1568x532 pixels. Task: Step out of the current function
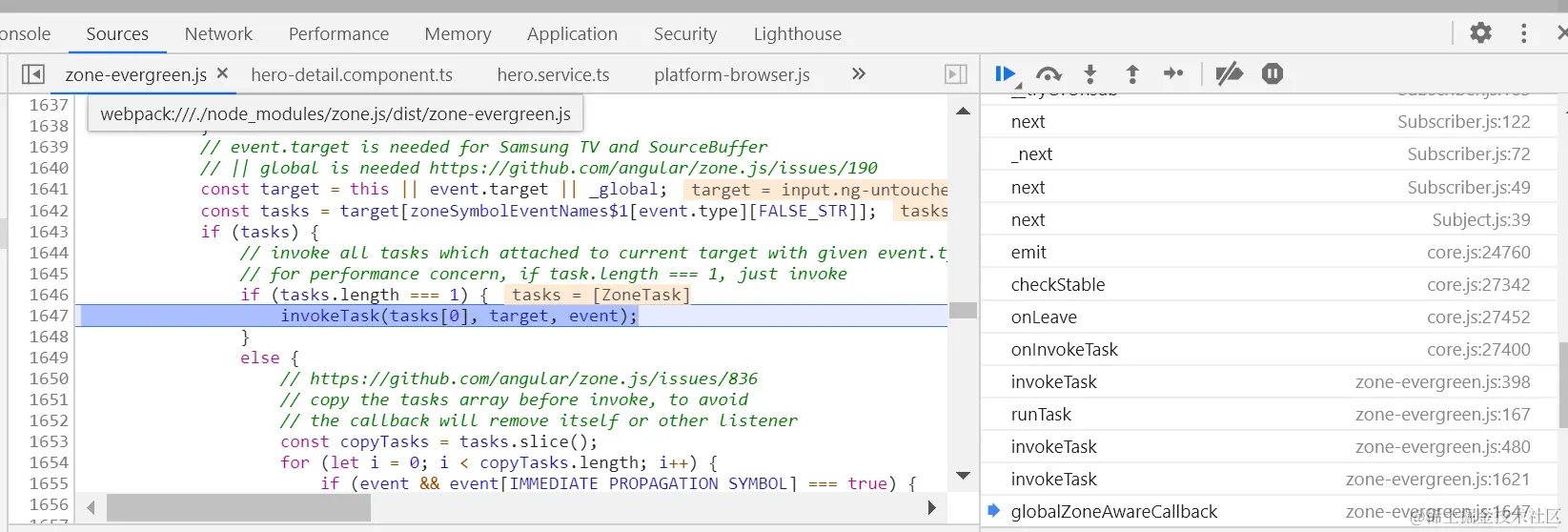tap(1132, 73)
